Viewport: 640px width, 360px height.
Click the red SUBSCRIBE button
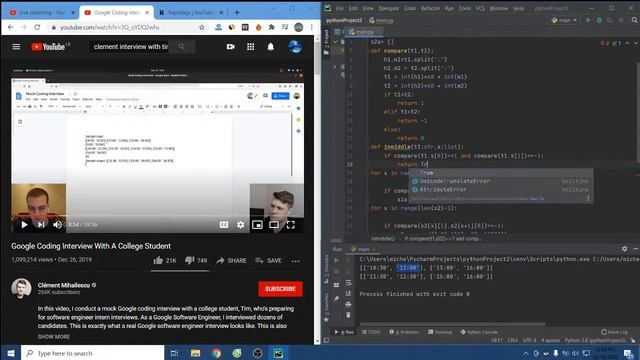pyautogui.click(x=280, y=289)
